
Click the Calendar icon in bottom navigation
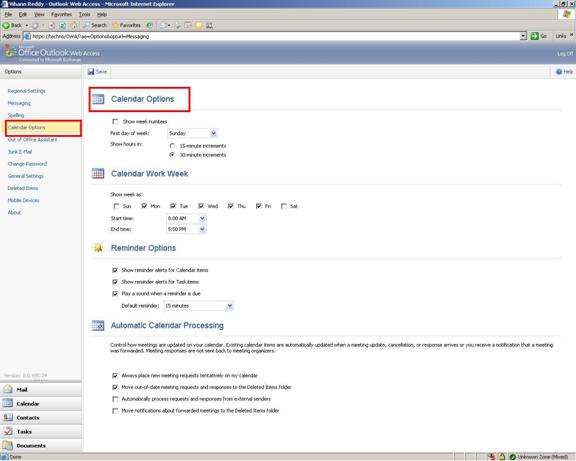click(8, 403)
